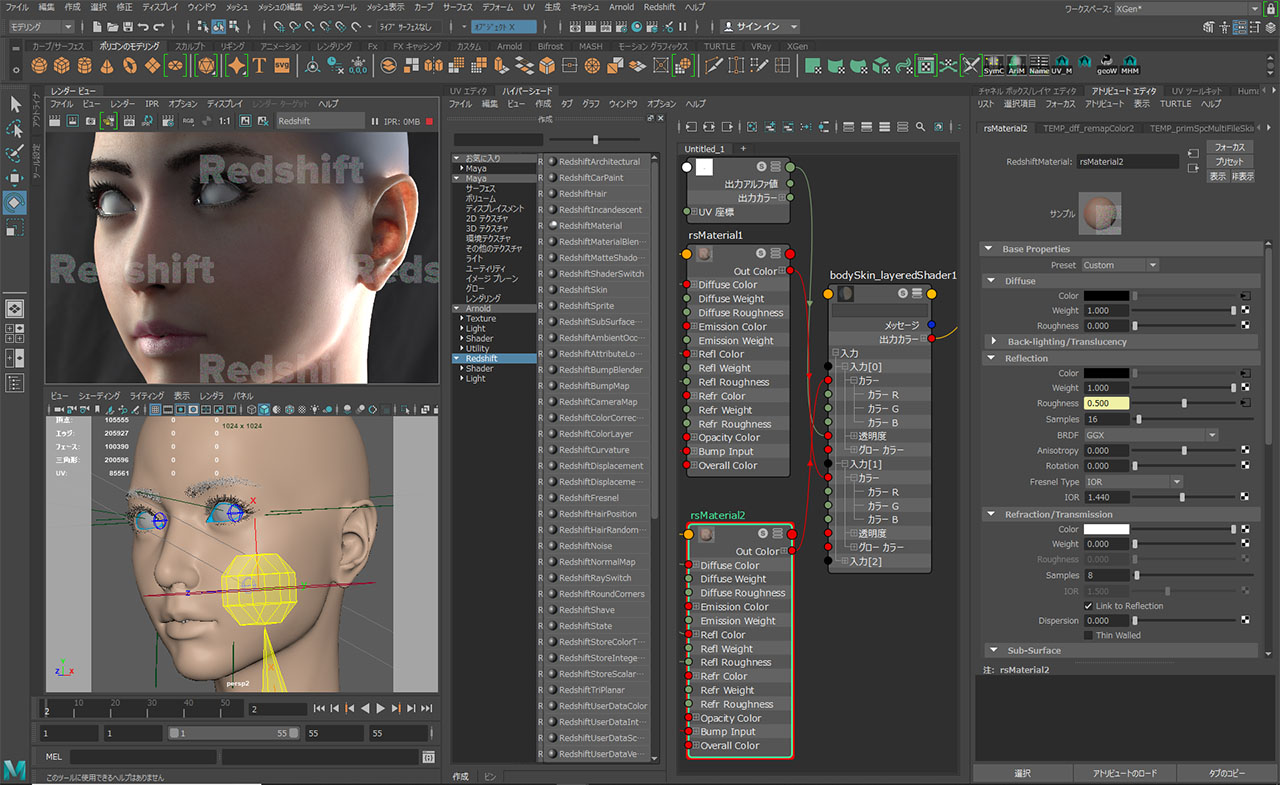This screenshot has width=1280, height=785.
Task: Pause IPR rendering in Render View
Action: pyautogui.click(x=375, y=121)
